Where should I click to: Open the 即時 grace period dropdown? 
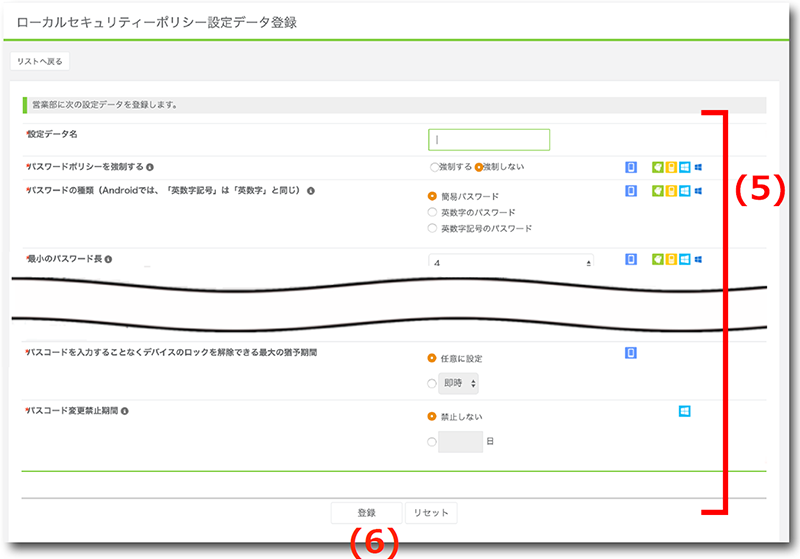459,384
